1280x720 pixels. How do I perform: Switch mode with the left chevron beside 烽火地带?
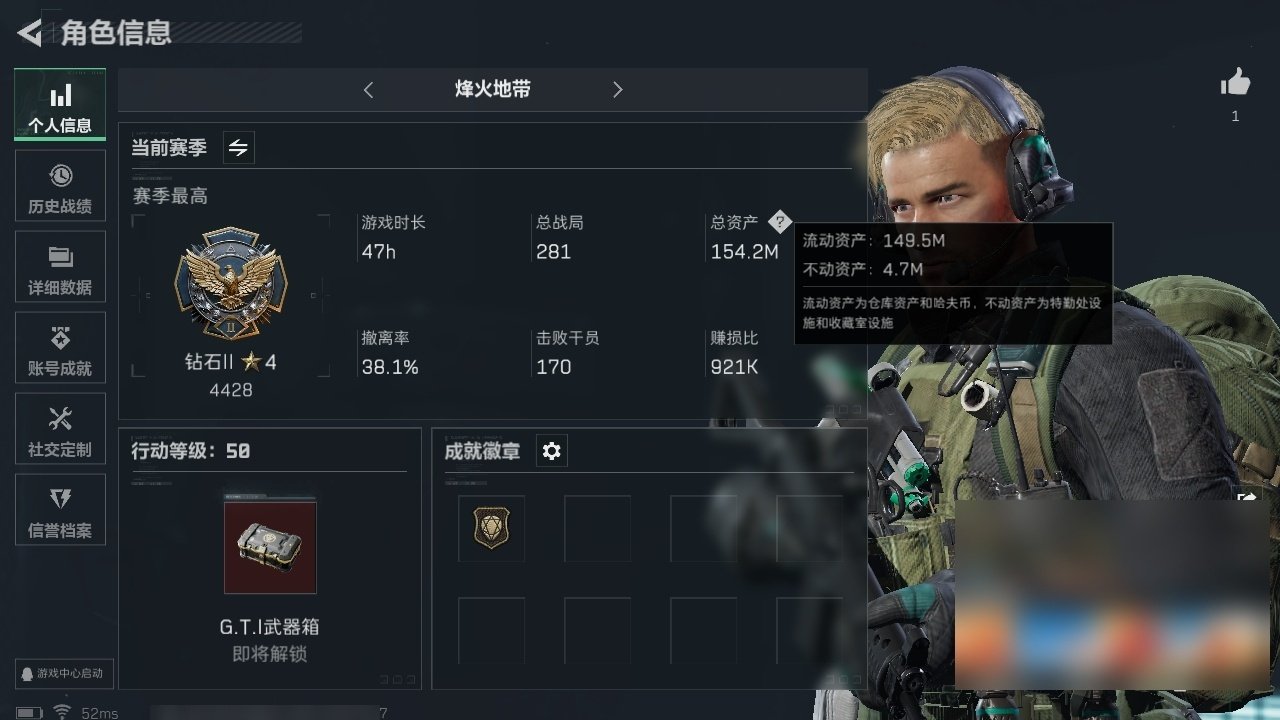pyautogui.click(x=368, y=90)
